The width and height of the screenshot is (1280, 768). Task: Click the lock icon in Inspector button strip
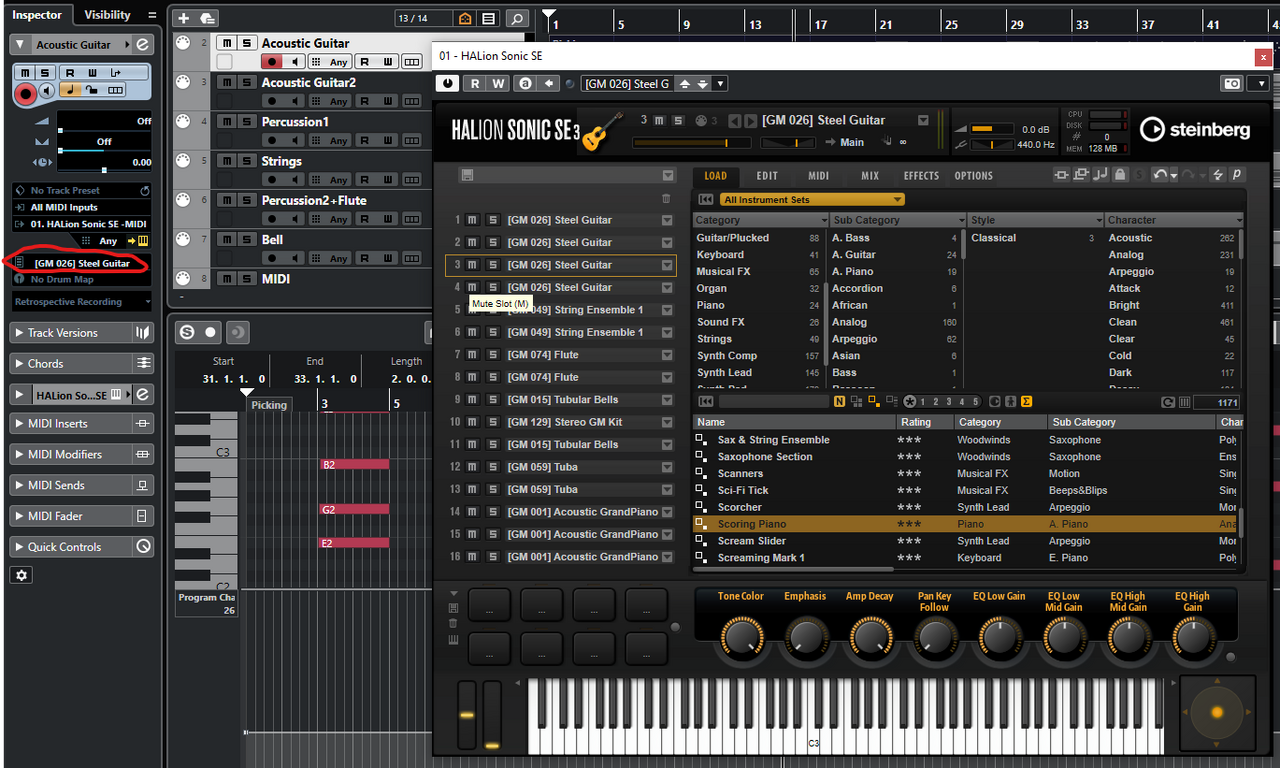click(92, 91)
